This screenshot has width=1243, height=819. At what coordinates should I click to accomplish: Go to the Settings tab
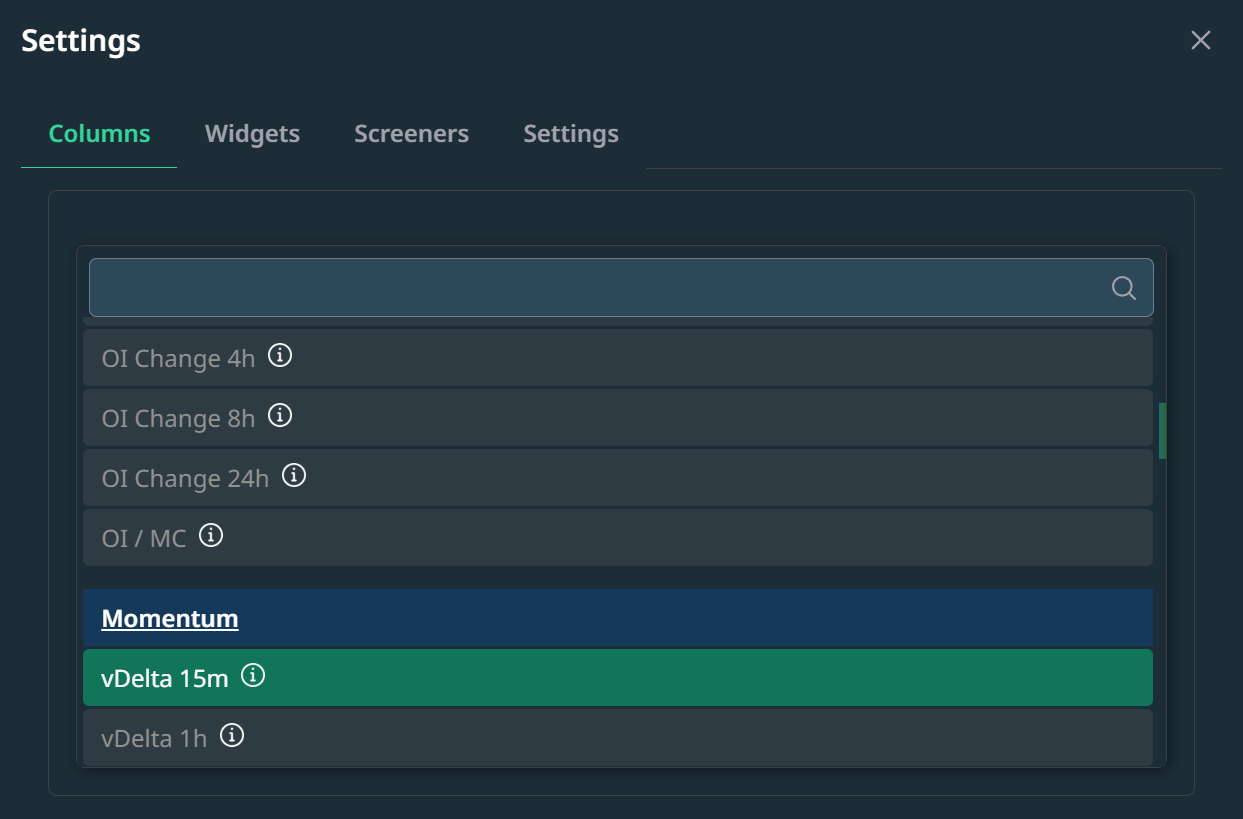tap(570, 134)
